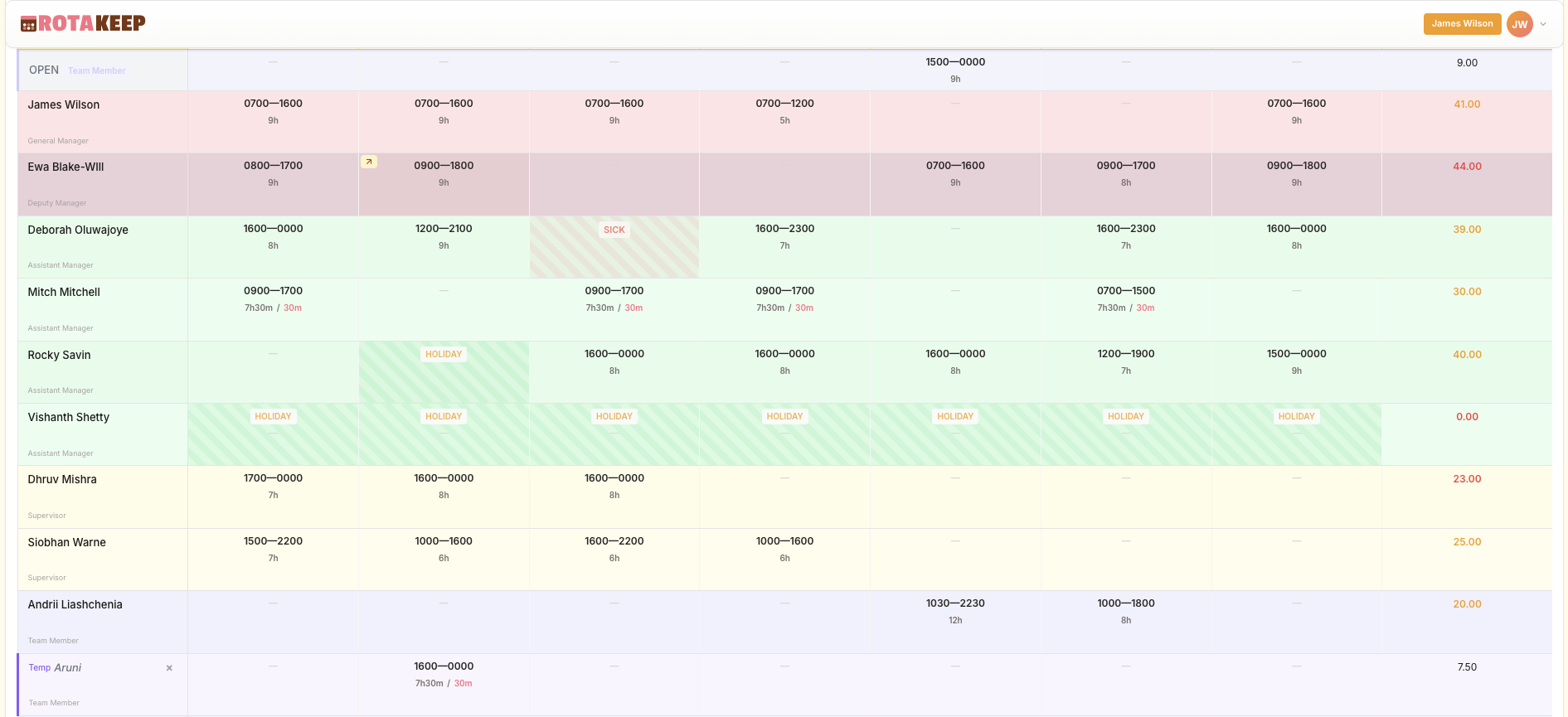Select Deborah Oluwajoye's name
This screenshot has height=717, width=1568.
(78, 230)
